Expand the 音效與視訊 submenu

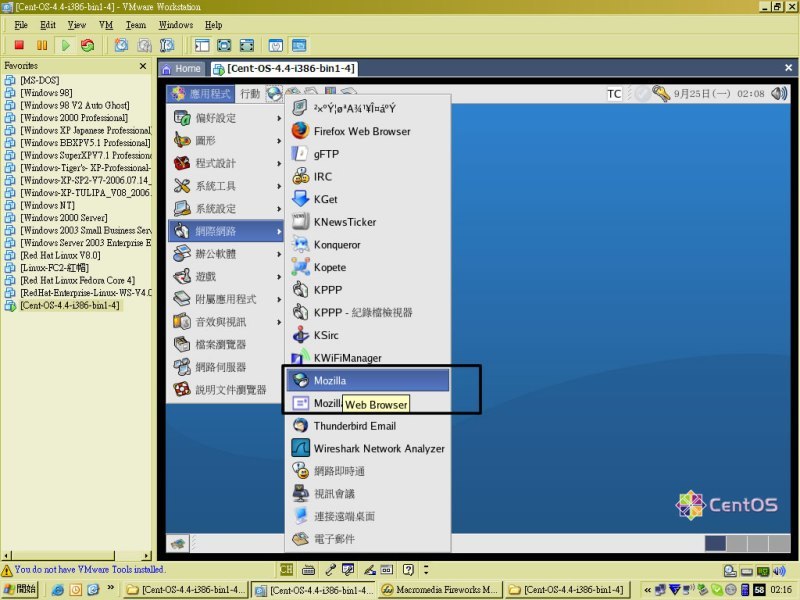pos(227,321)
